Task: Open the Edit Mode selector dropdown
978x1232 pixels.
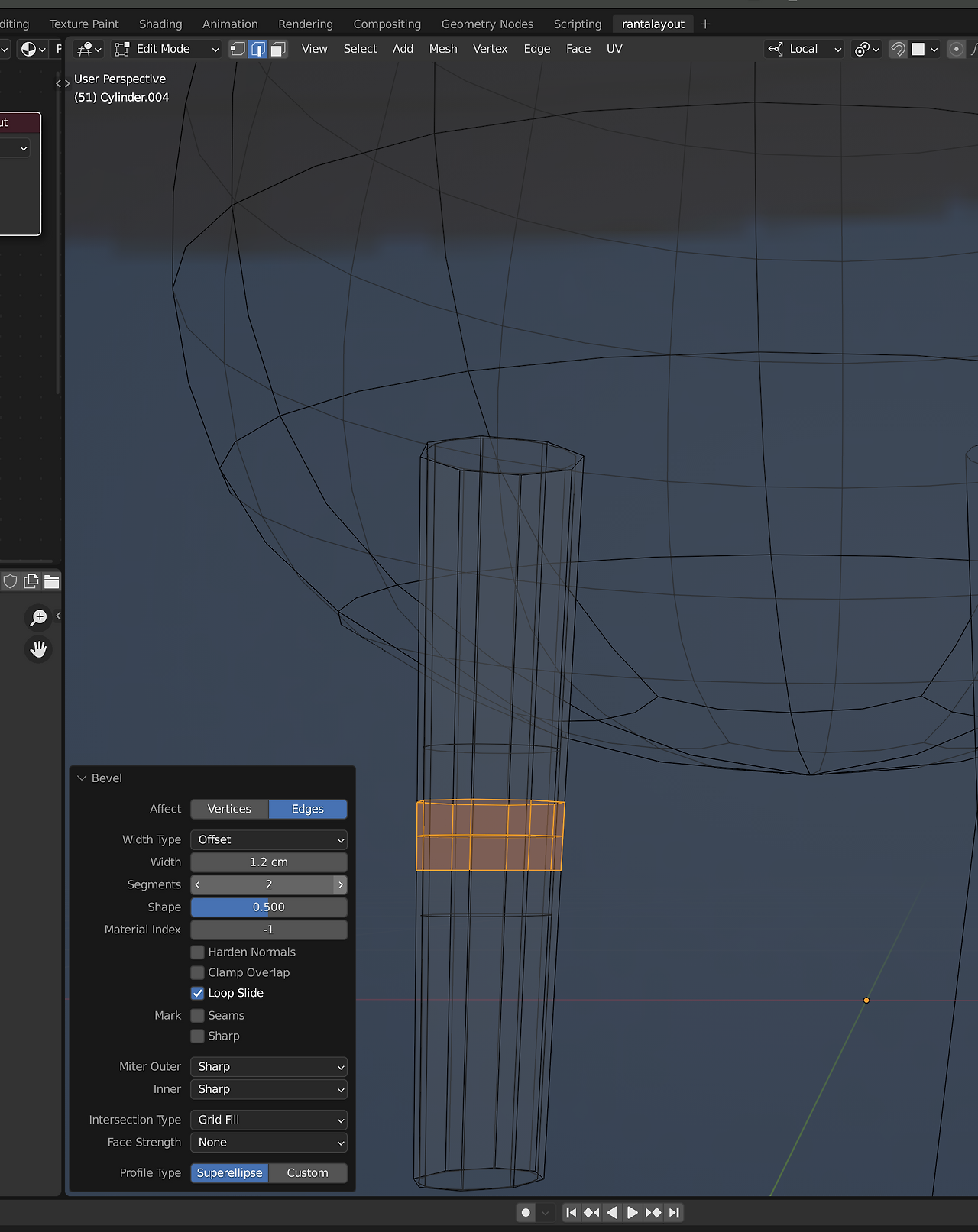Action: click(167, 49)
